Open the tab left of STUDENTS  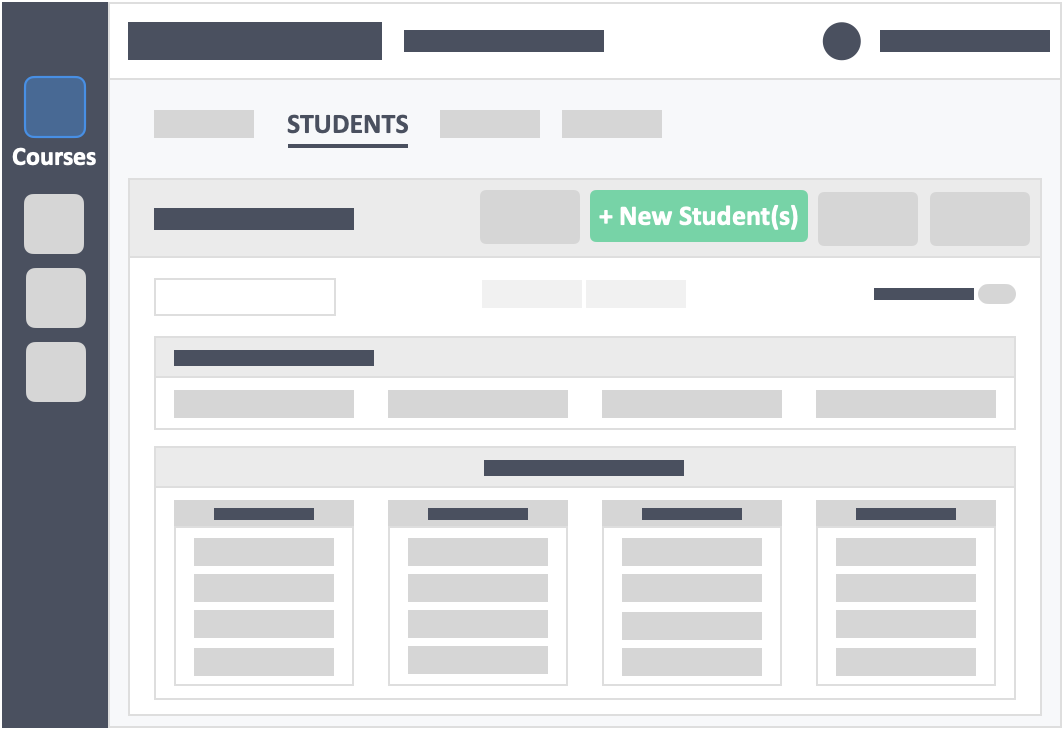tap(204, 124)
